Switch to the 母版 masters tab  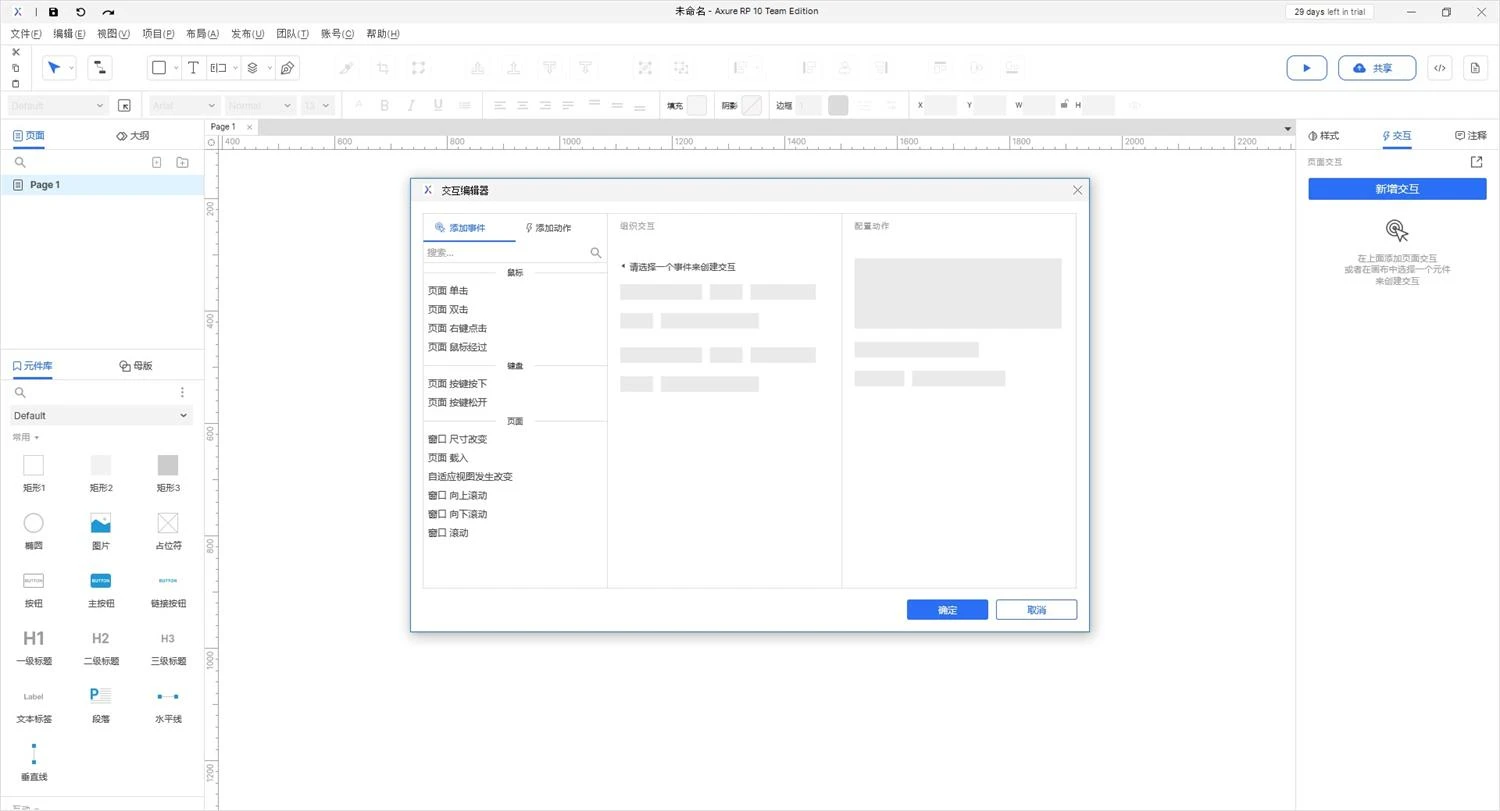tap(136, 366)
